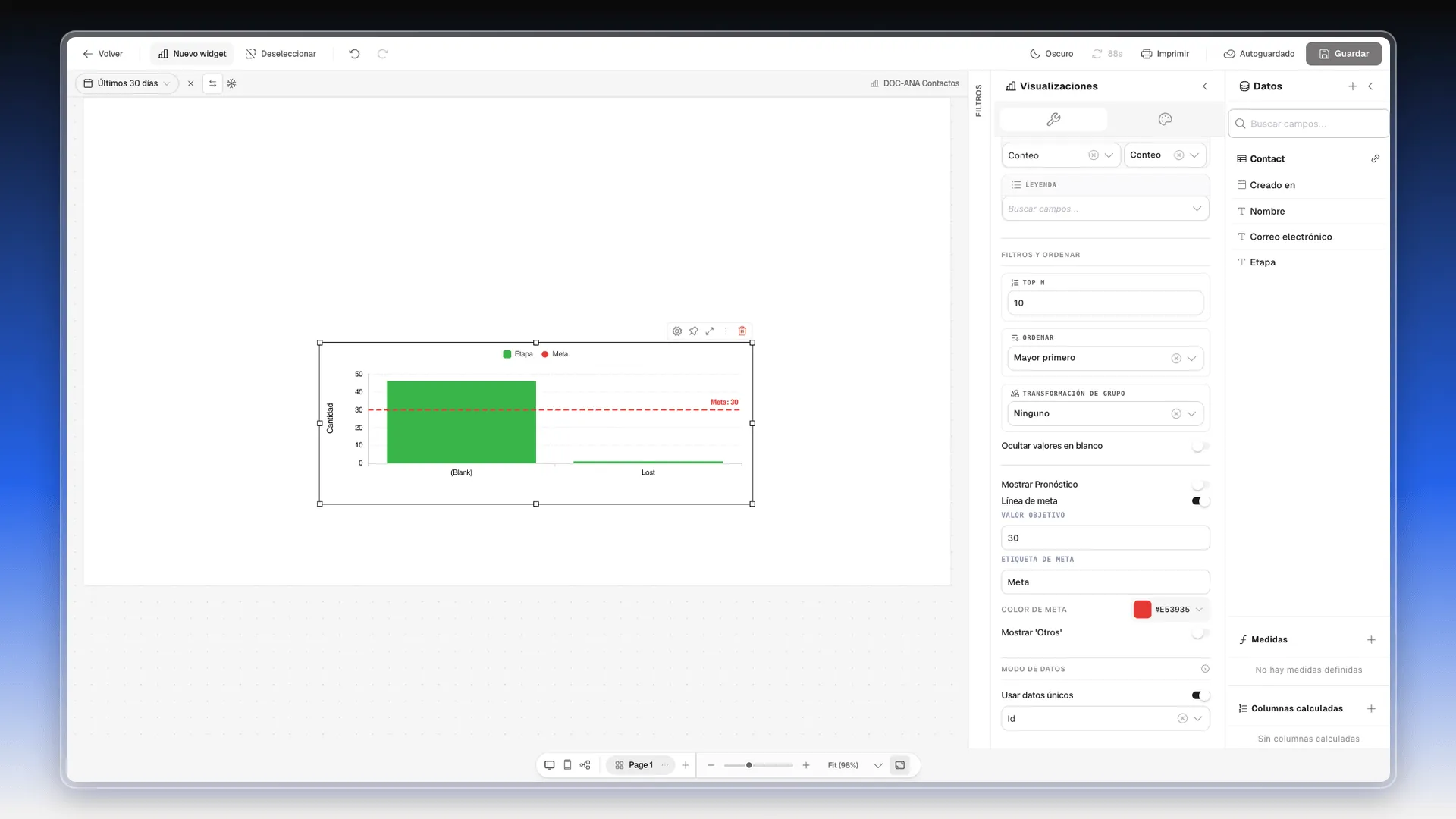
Task: Switch to desktop view in bottom toolbar
Action: [550, 765]
